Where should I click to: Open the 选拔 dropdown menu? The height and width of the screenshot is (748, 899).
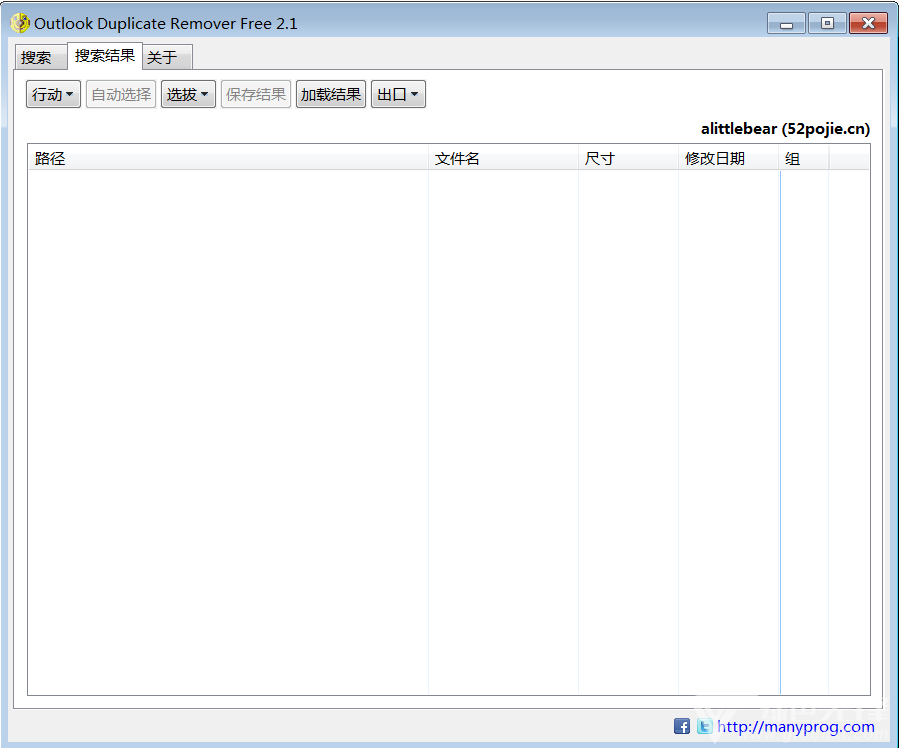click(188, 94)
